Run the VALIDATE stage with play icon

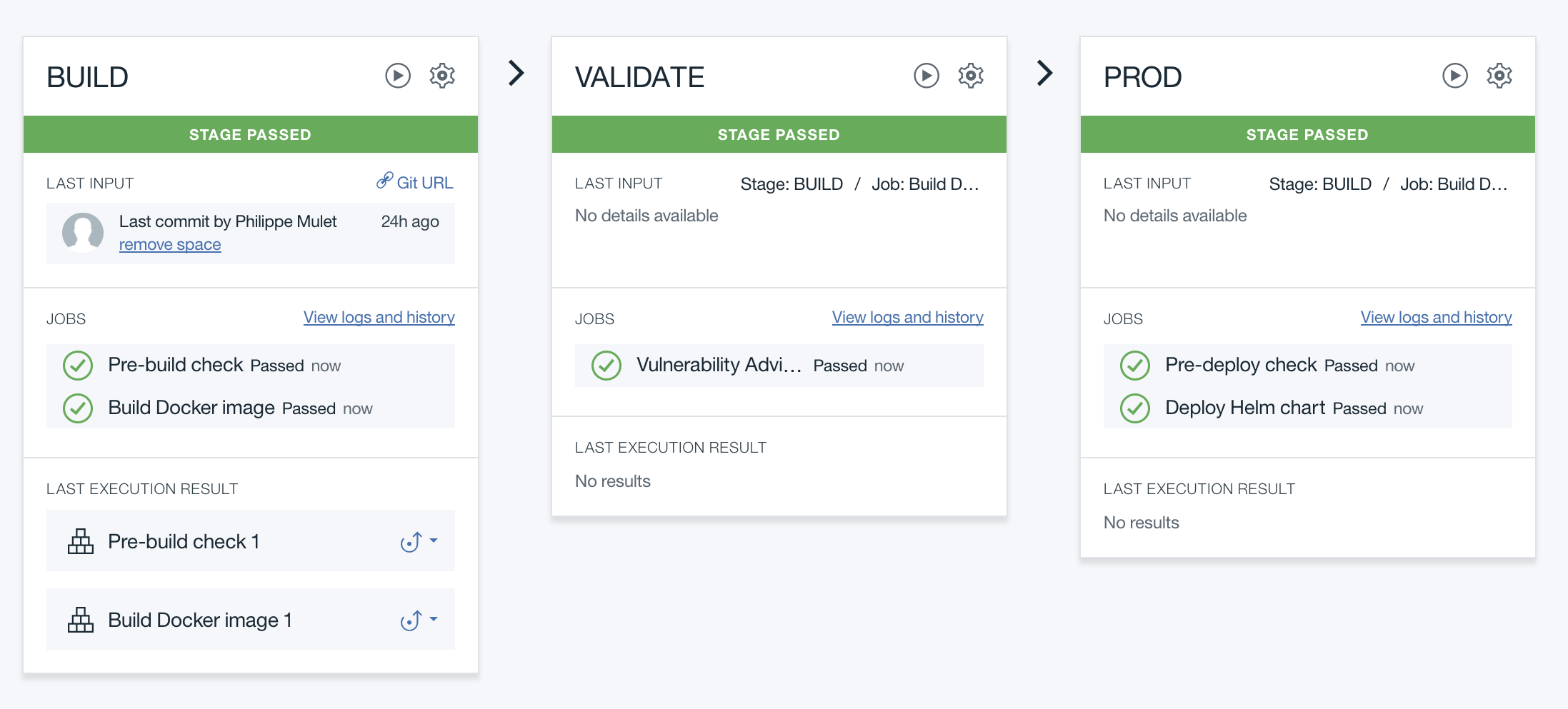pyautogui.click(x=927, y=76)
